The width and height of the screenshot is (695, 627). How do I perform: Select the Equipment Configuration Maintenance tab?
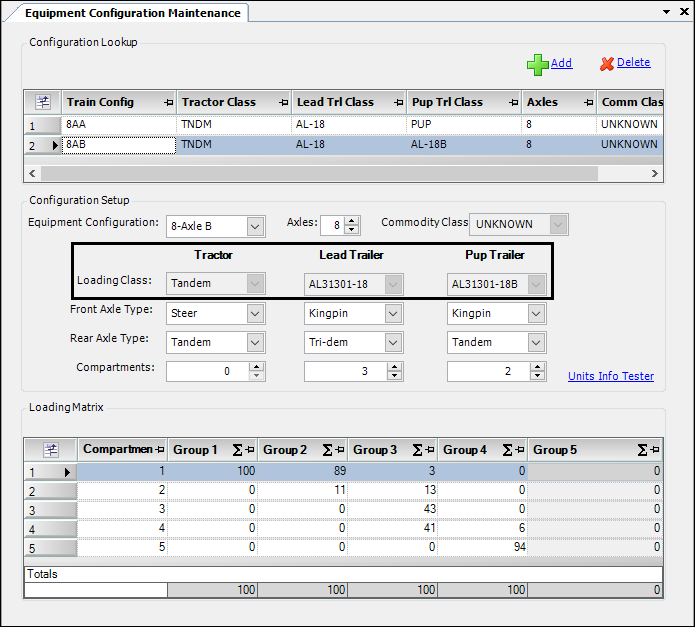tap(132, 13)
